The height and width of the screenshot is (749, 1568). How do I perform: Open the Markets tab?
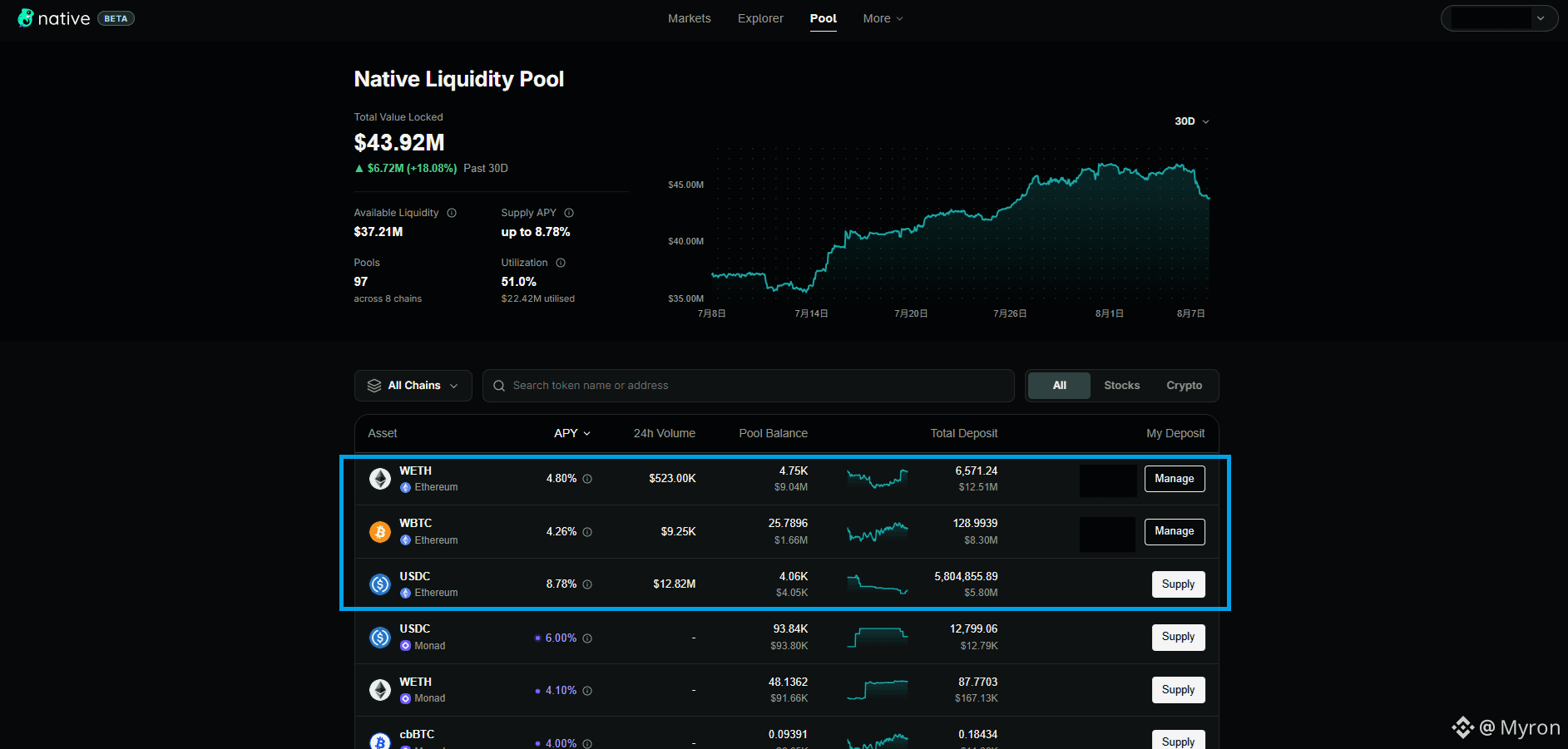tap(690, 18)
